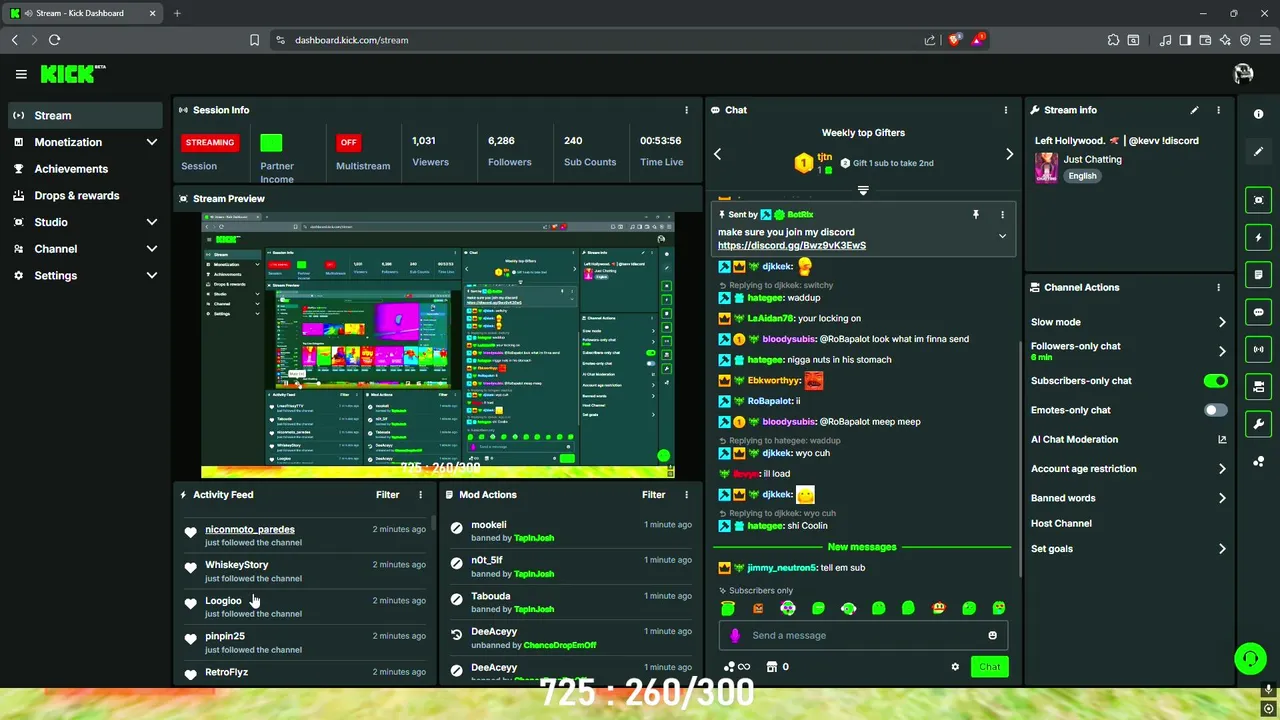Open the profile avatar menu
Image resolution: width=1280 pixels, height=720 pixels.
point(1243,74)
